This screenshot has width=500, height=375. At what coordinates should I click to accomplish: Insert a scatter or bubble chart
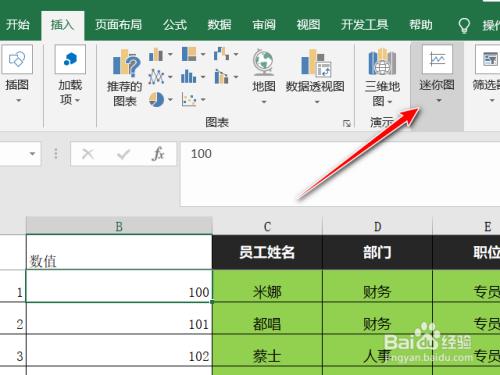189,99
